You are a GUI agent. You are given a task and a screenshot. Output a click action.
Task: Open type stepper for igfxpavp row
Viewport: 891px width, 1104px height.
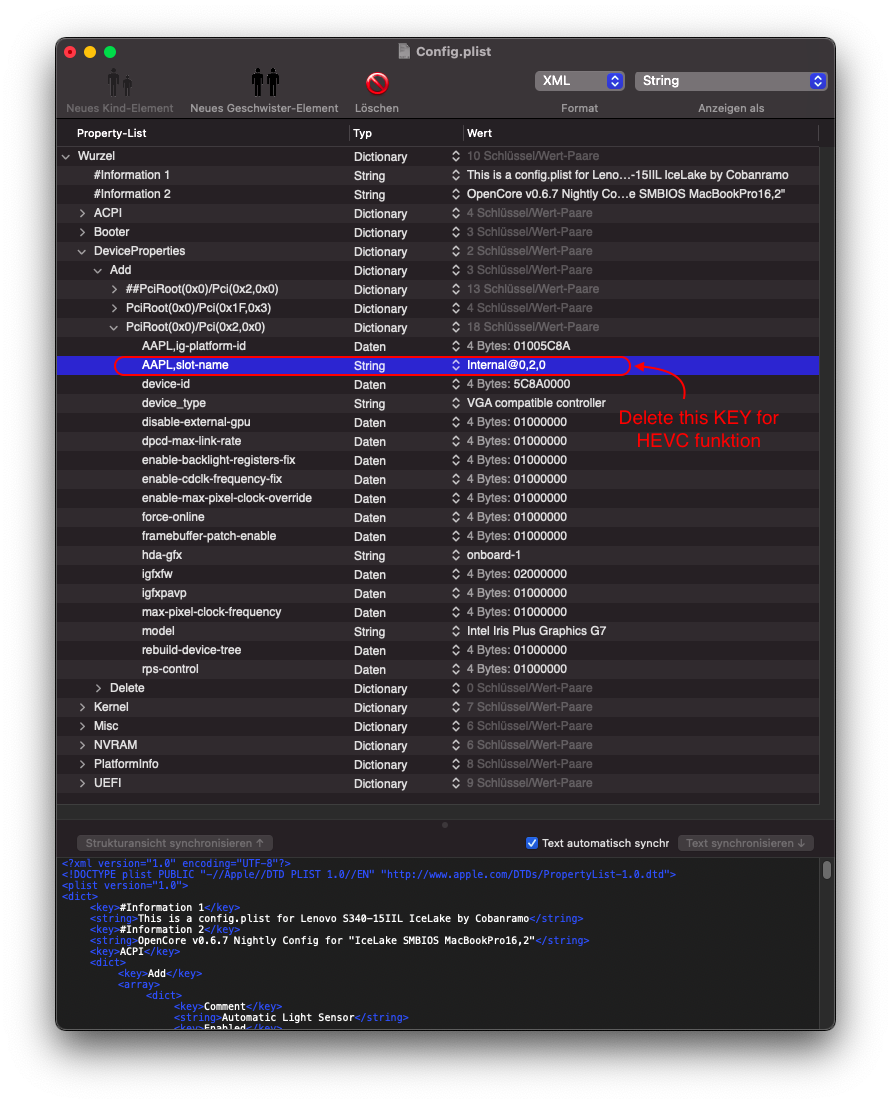coord(456,594)
